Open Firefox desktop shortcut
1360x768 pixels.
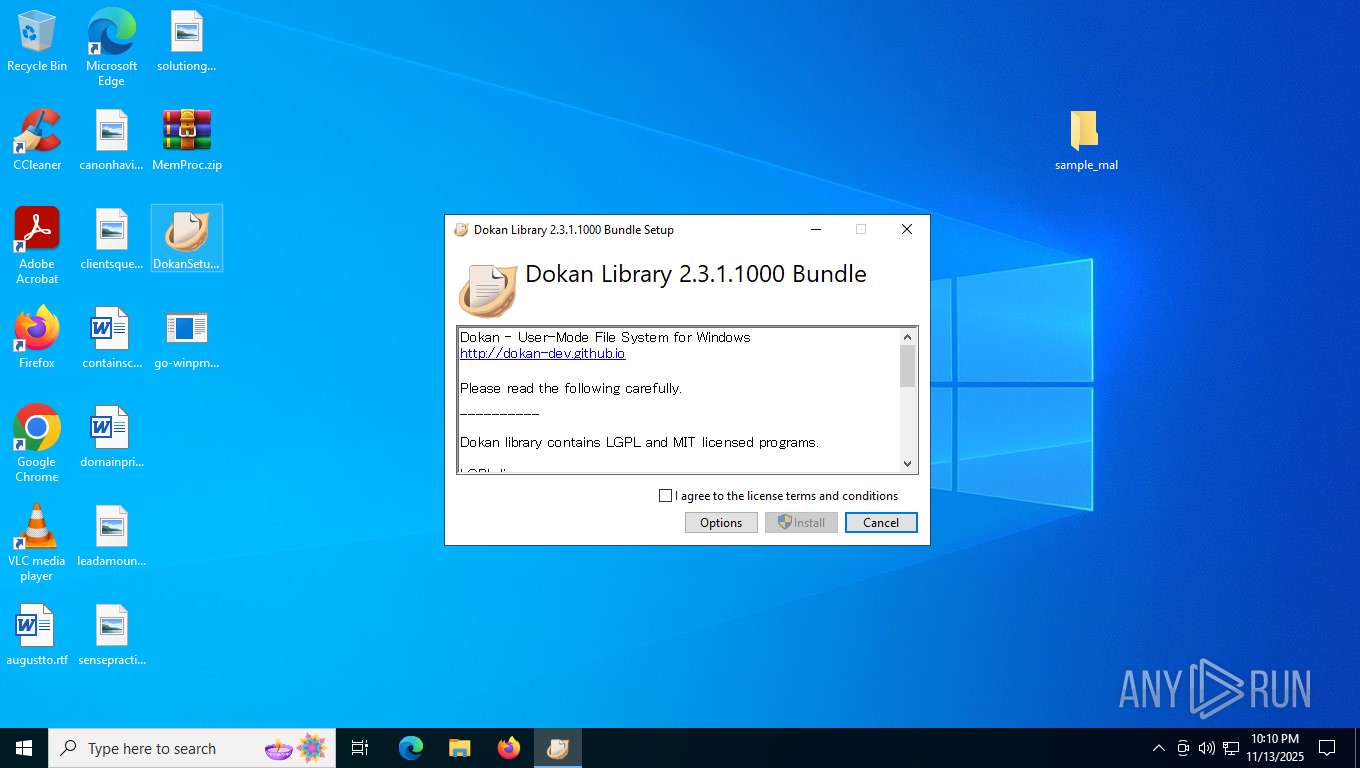(37, 338)
